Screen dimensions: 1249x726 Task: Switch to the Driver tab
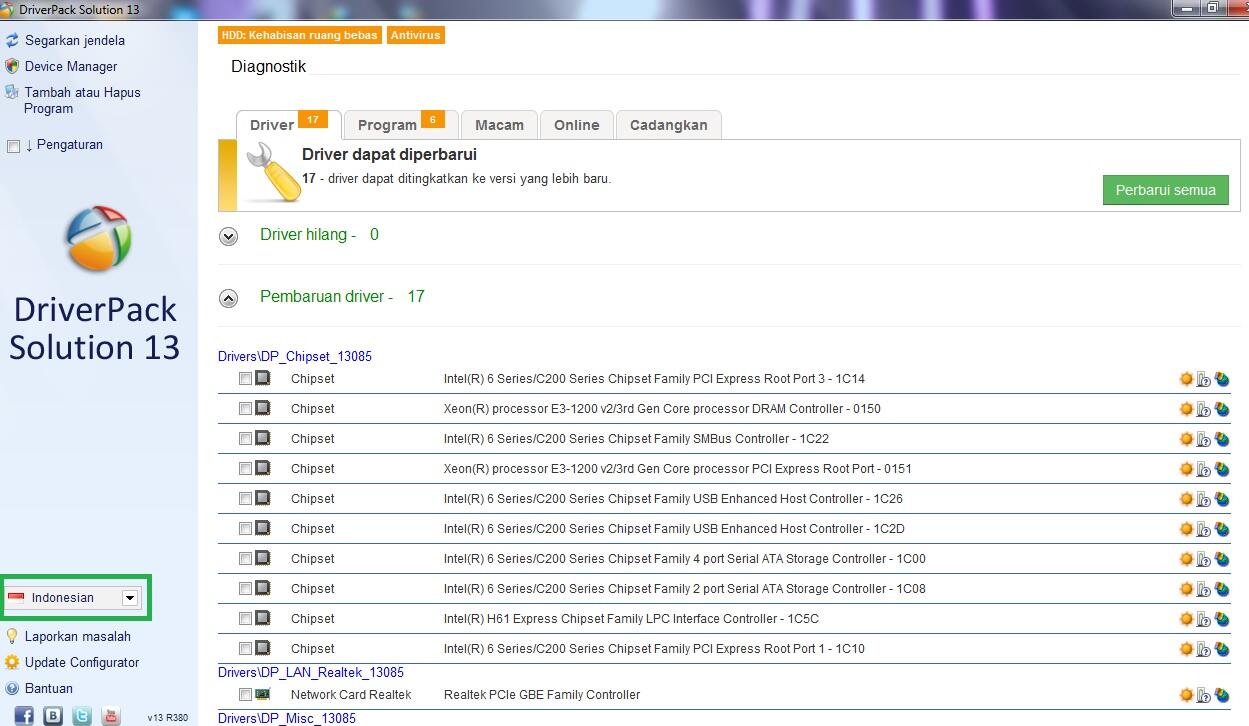[289, 125]
